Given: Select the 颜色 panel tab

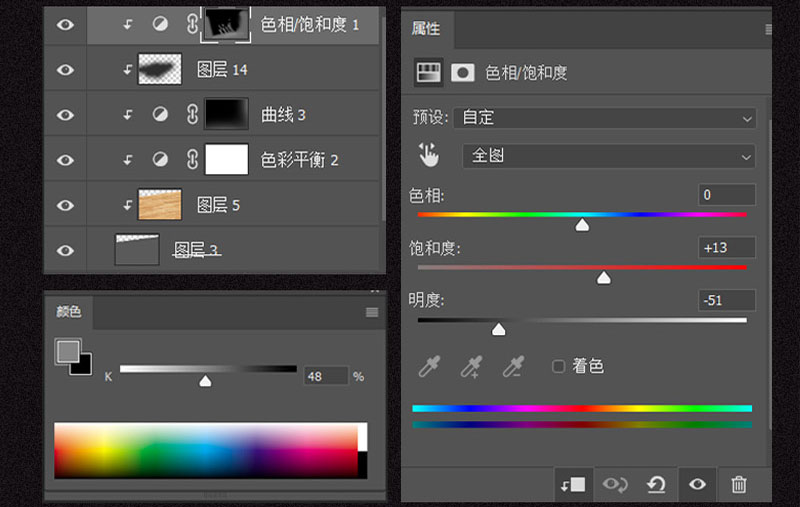Looking at the screenshot, I should pos(68,311).
